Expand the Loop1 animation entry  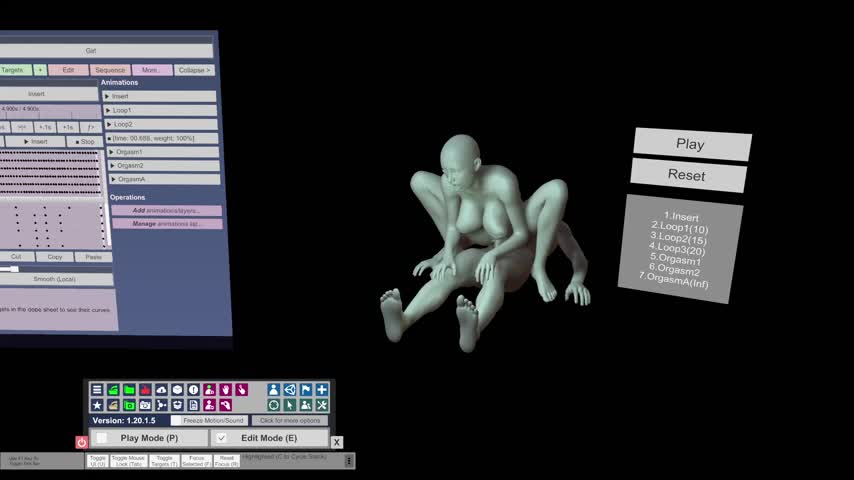click(x=160, y=111)
